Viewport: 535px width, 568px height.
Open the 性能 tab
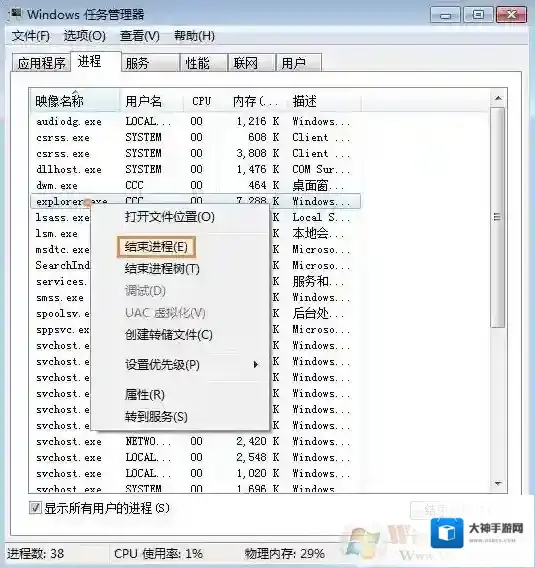204,63
